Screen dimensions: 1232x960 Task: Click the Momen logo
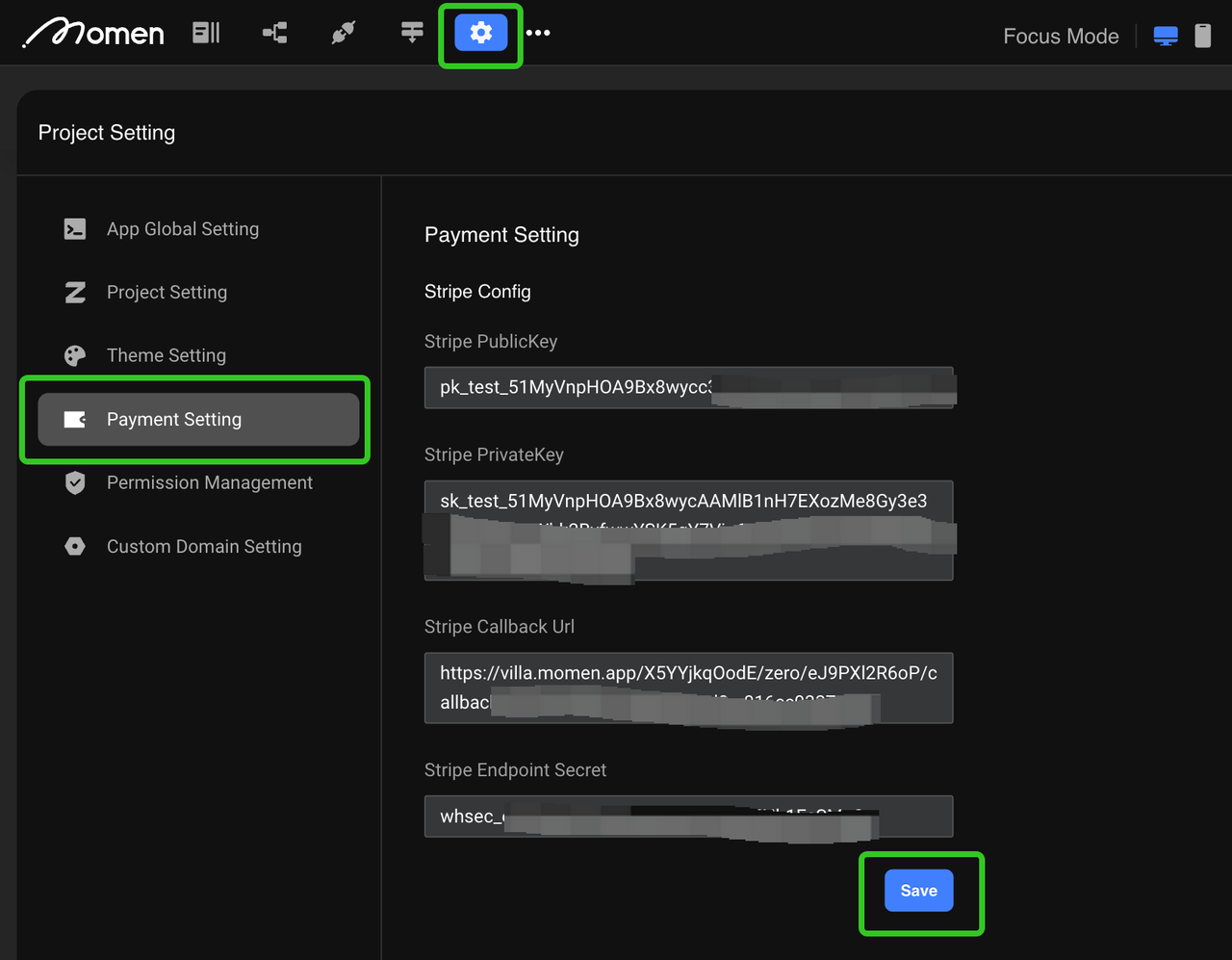93,34
